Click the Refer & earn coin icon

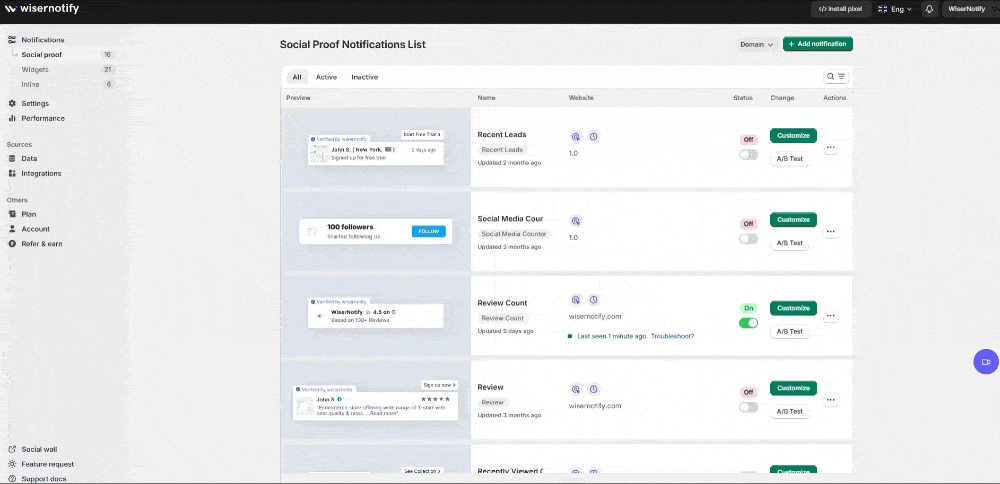coord(11,244)
